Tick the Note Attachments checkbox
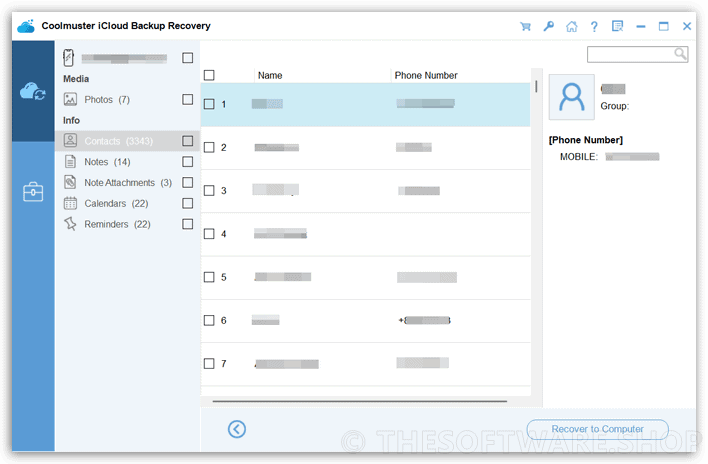 pyautogui.click(x=187, y=182)
